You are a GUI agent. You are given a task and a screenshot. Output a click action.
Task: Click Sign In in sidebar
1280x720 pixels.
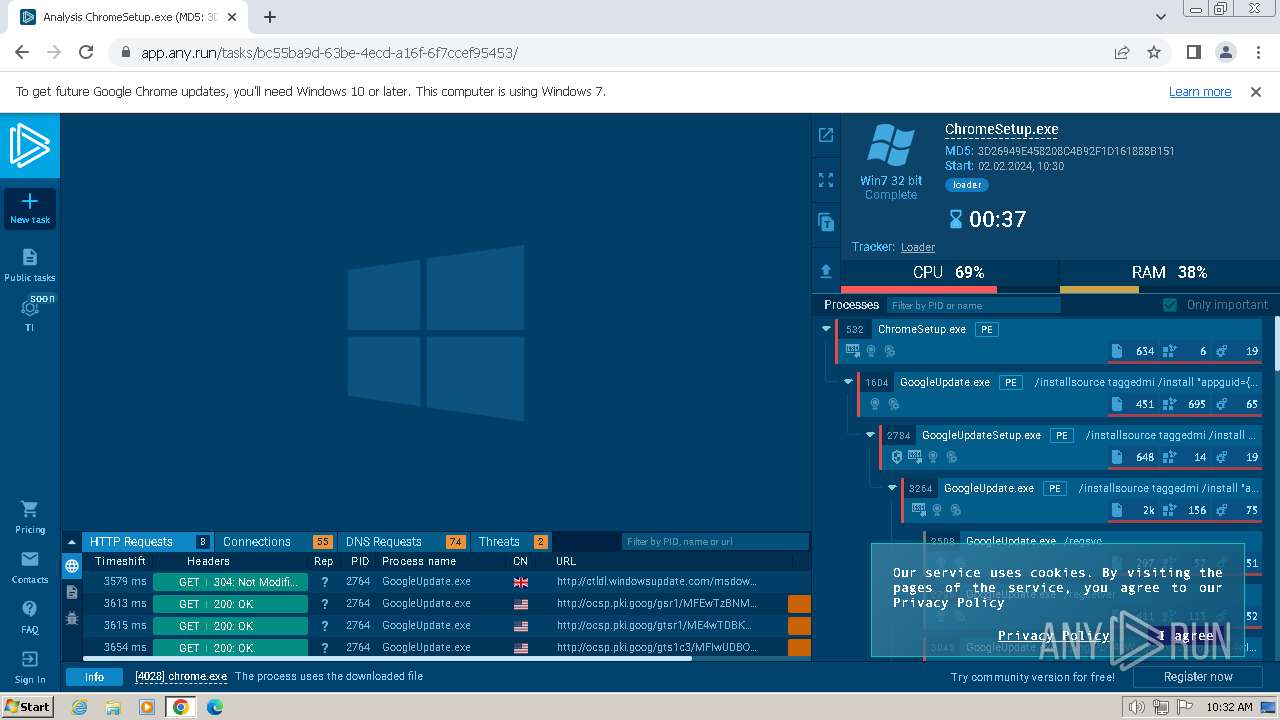click(x=30, y=667)
